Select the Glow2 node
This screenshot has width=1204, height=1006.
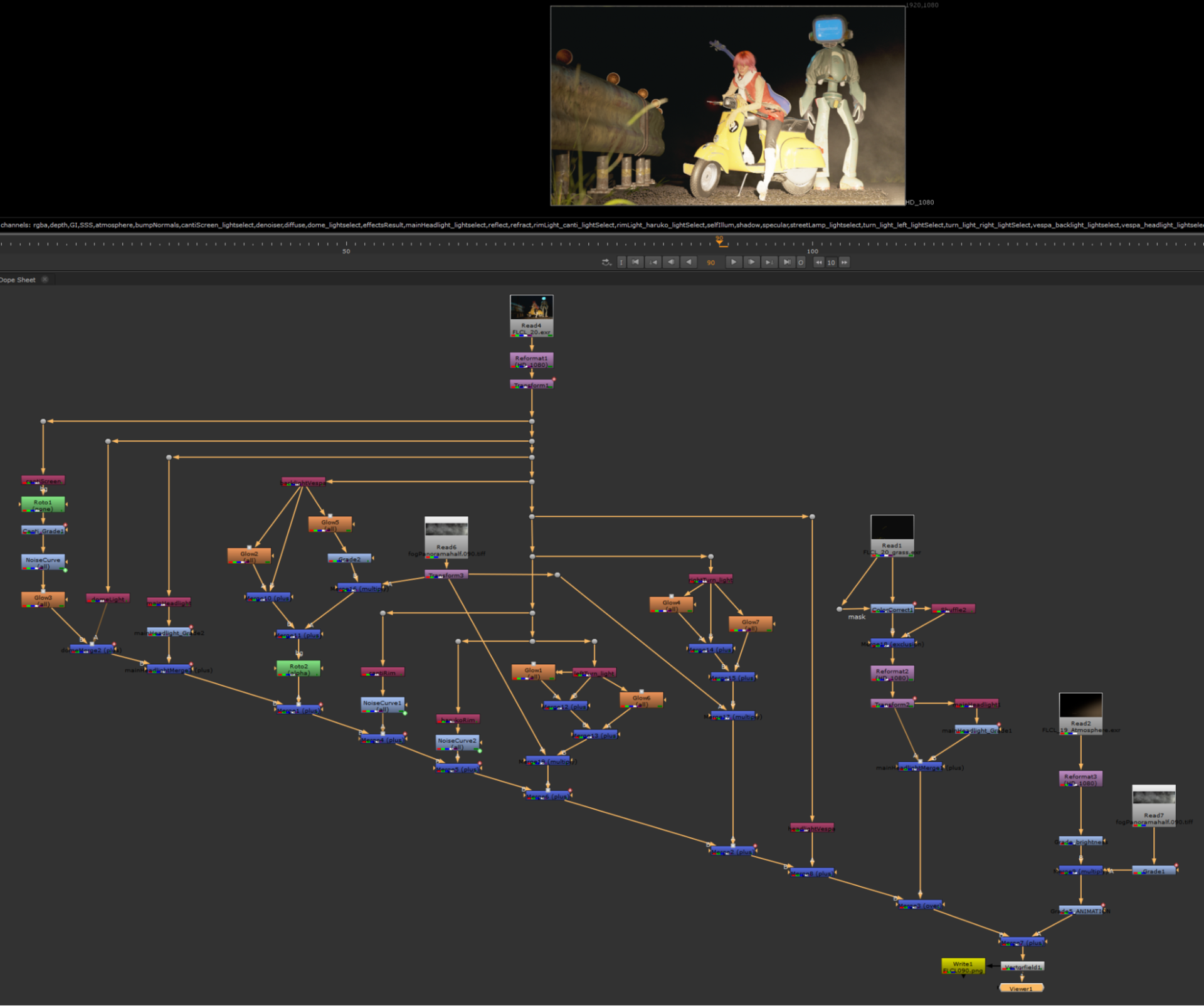[x=249, y=556]
